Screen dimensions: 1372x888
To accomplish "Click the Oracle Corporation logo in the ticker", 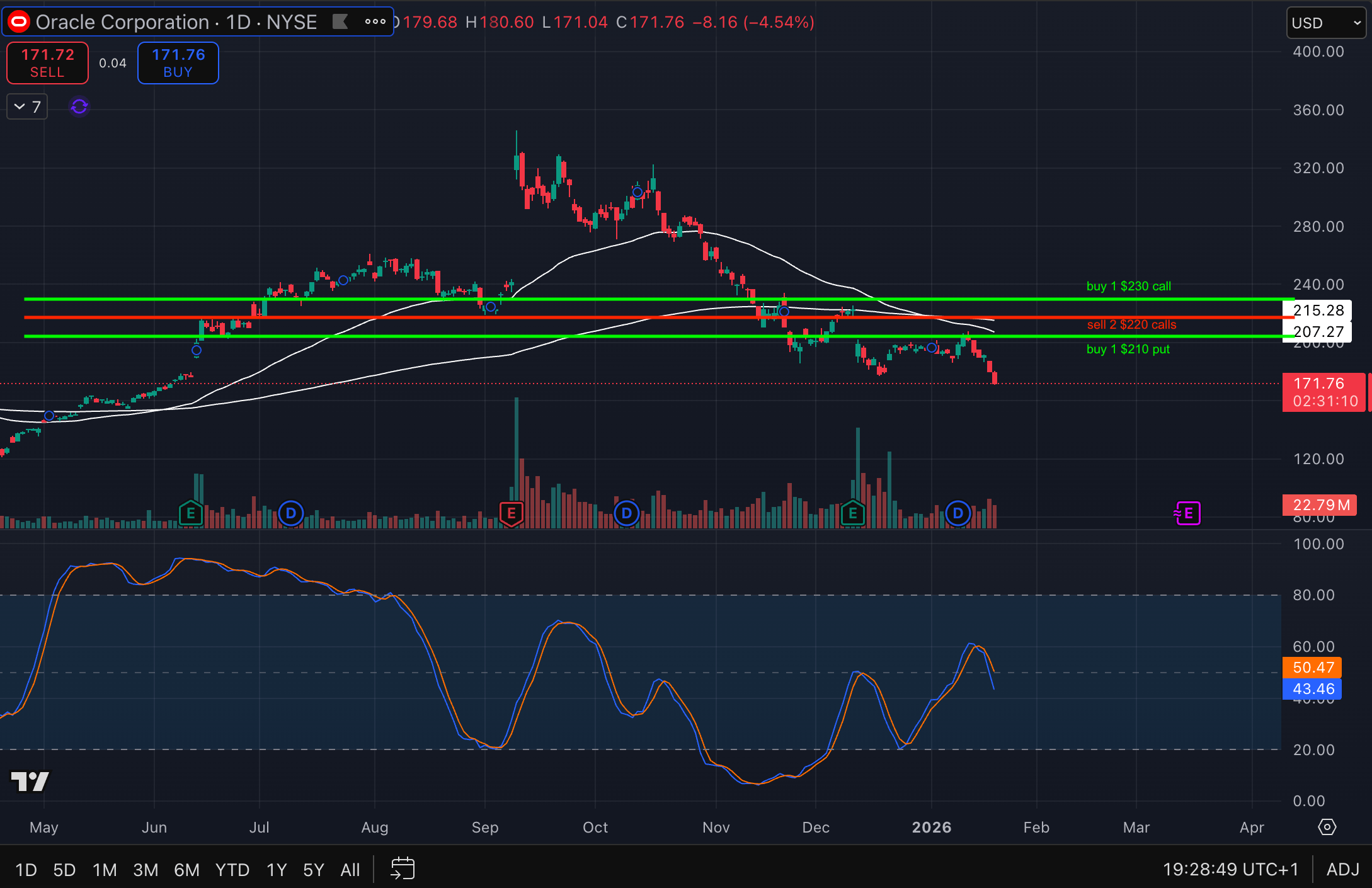I will click(19, 22).
